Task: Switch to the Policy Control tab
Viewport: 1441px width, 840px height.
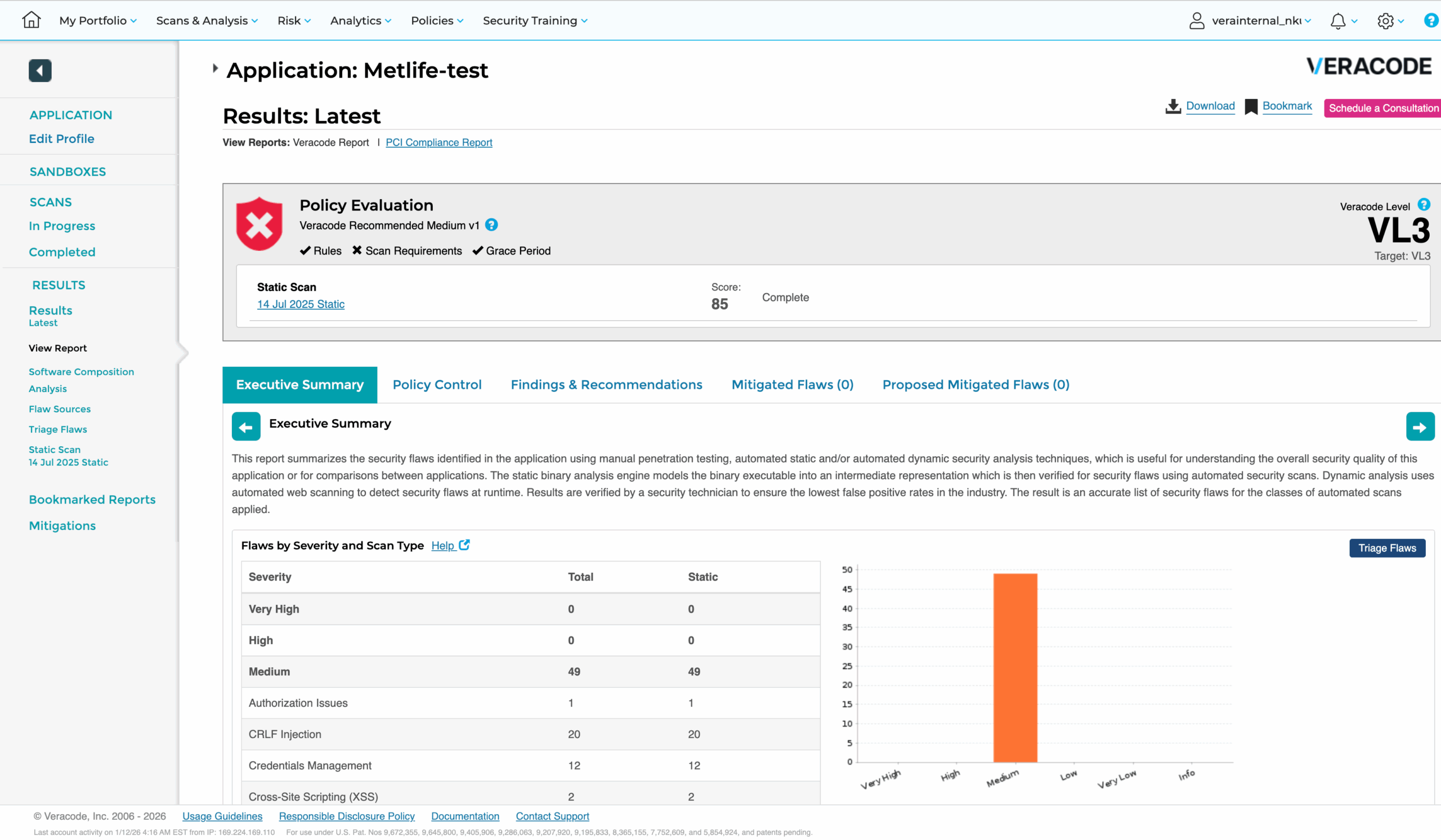Action: [437, 385]
